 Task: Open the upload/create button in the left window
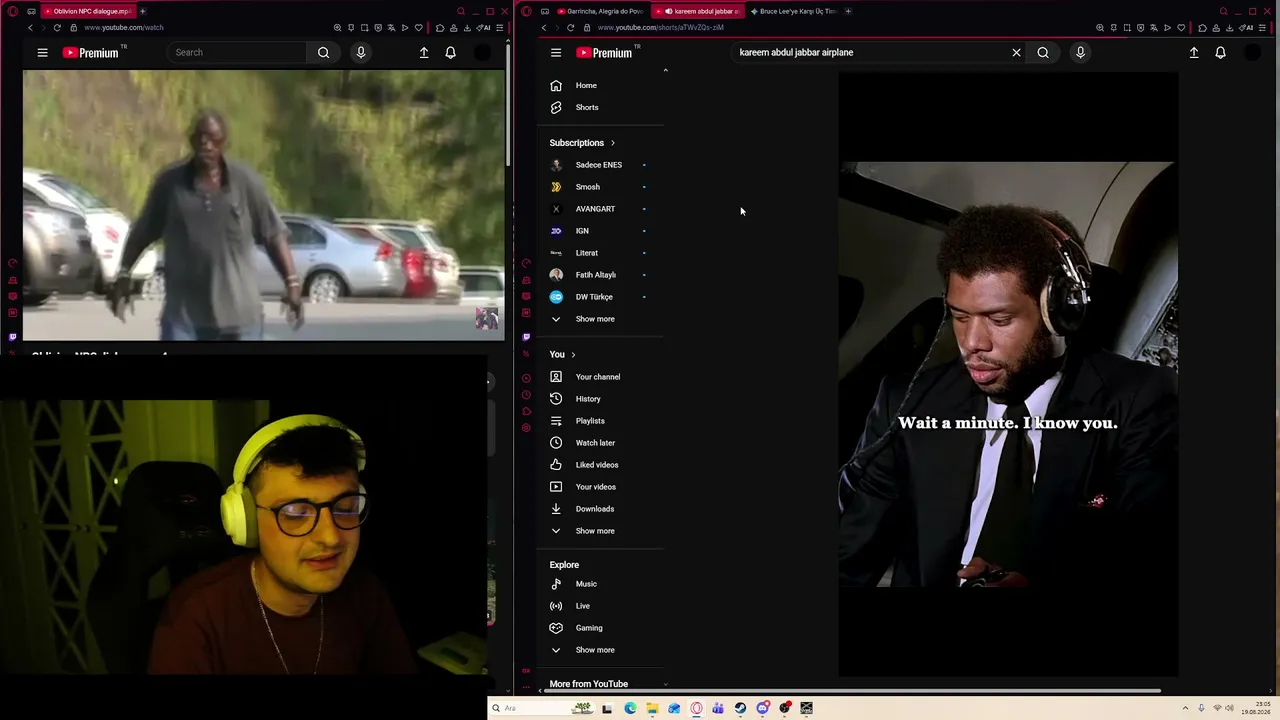coord(424,52)
